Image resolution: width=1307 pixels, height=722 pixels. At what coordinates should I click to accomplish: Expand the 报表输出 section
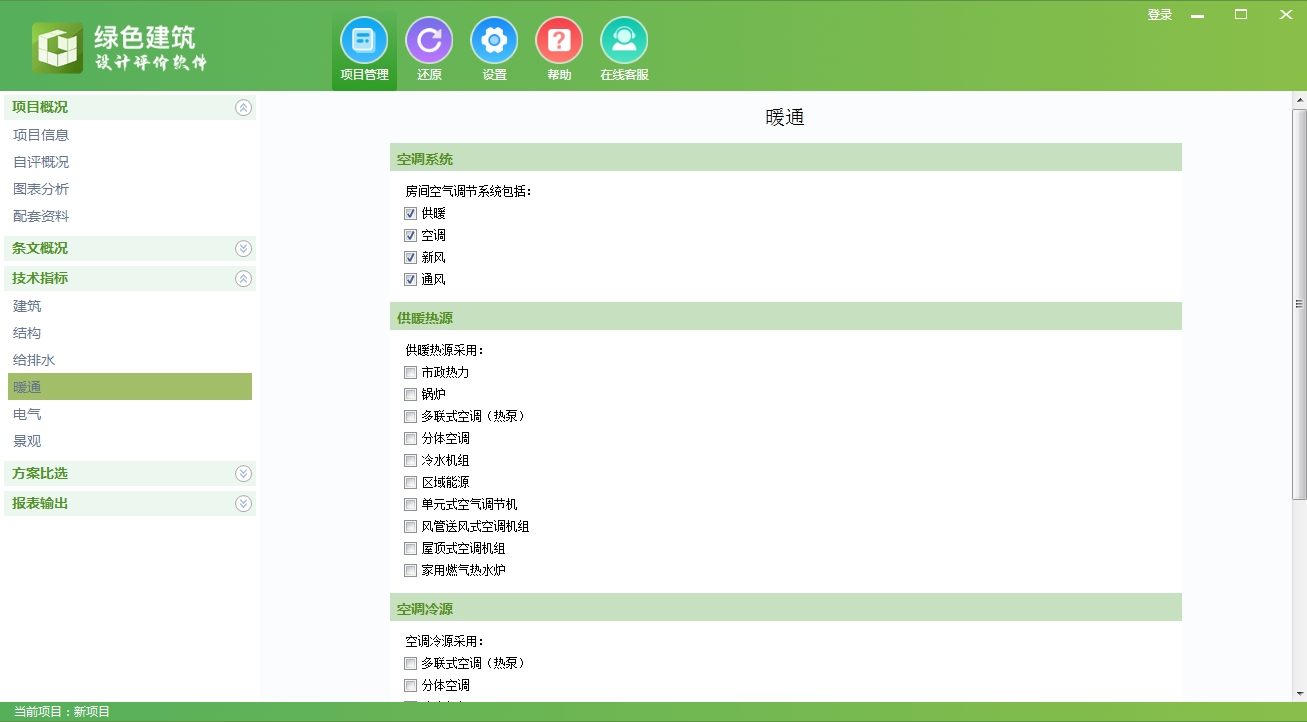tap(243, 504)
